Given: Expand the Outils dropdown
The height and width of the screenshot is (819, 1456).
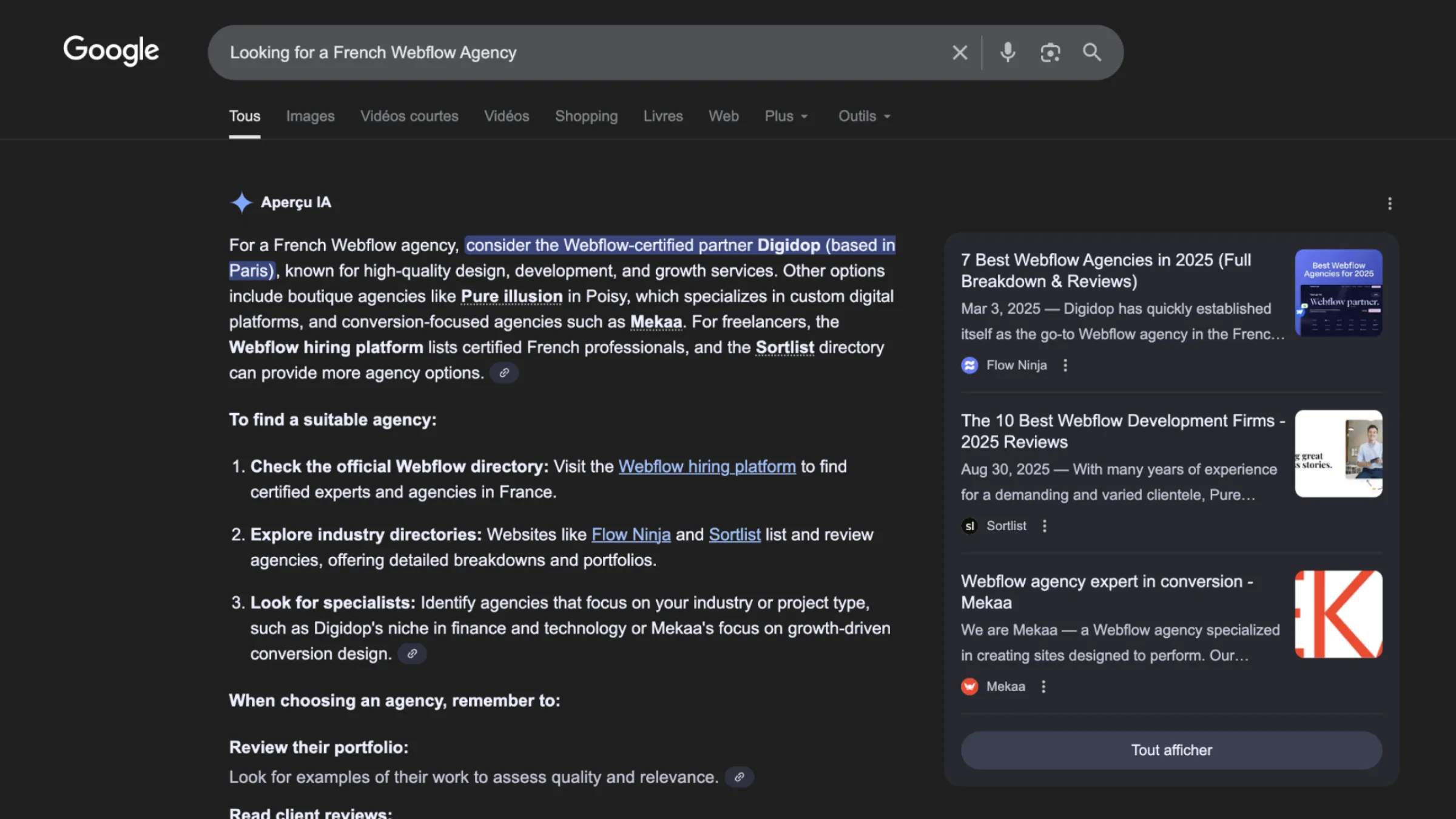Looking at the screenshot, I should (x=864, y=116).
